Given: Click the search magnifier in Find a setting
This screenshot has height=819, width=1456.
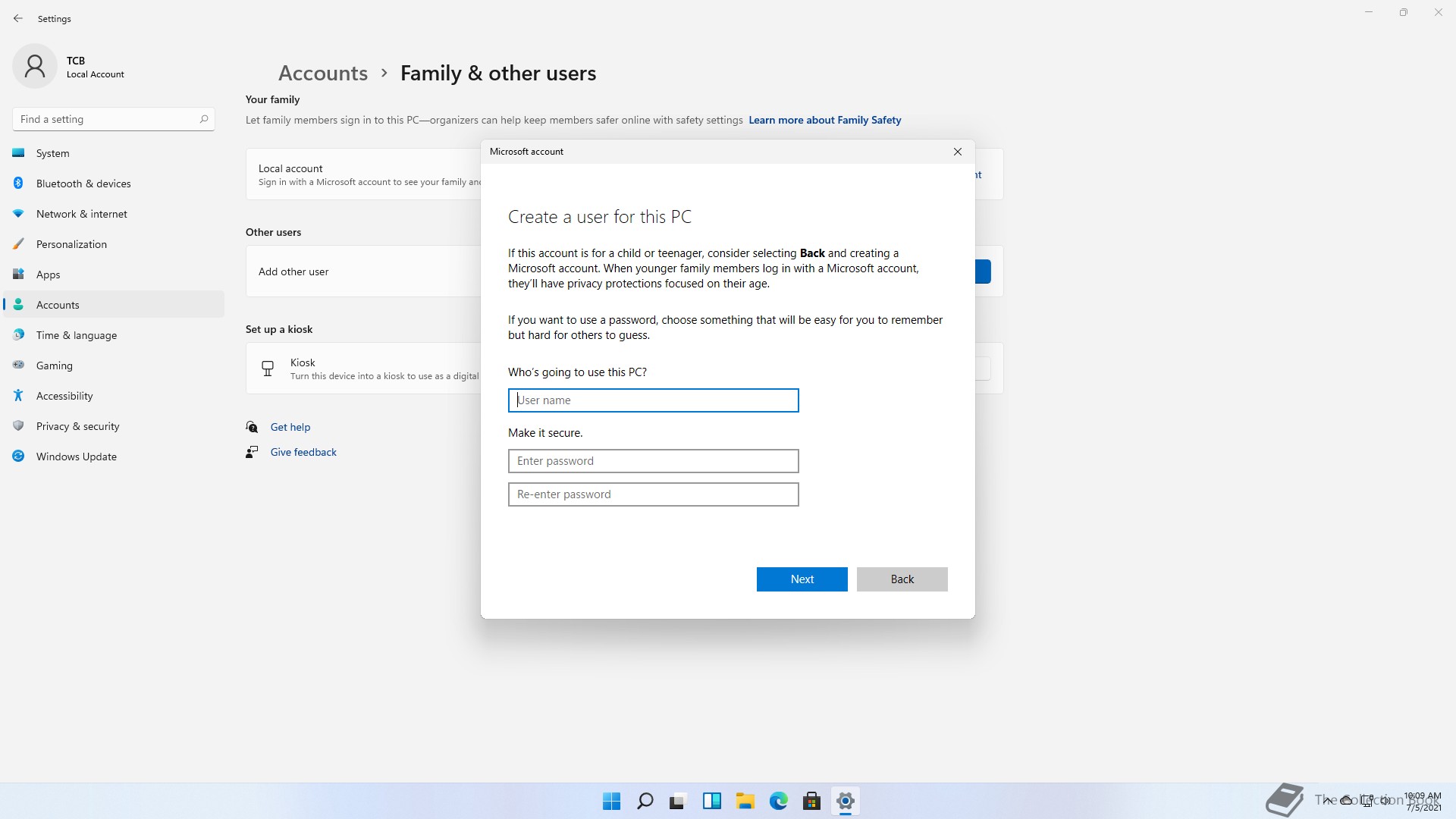Looking at the screenshot, I should (x=203, y=119).
